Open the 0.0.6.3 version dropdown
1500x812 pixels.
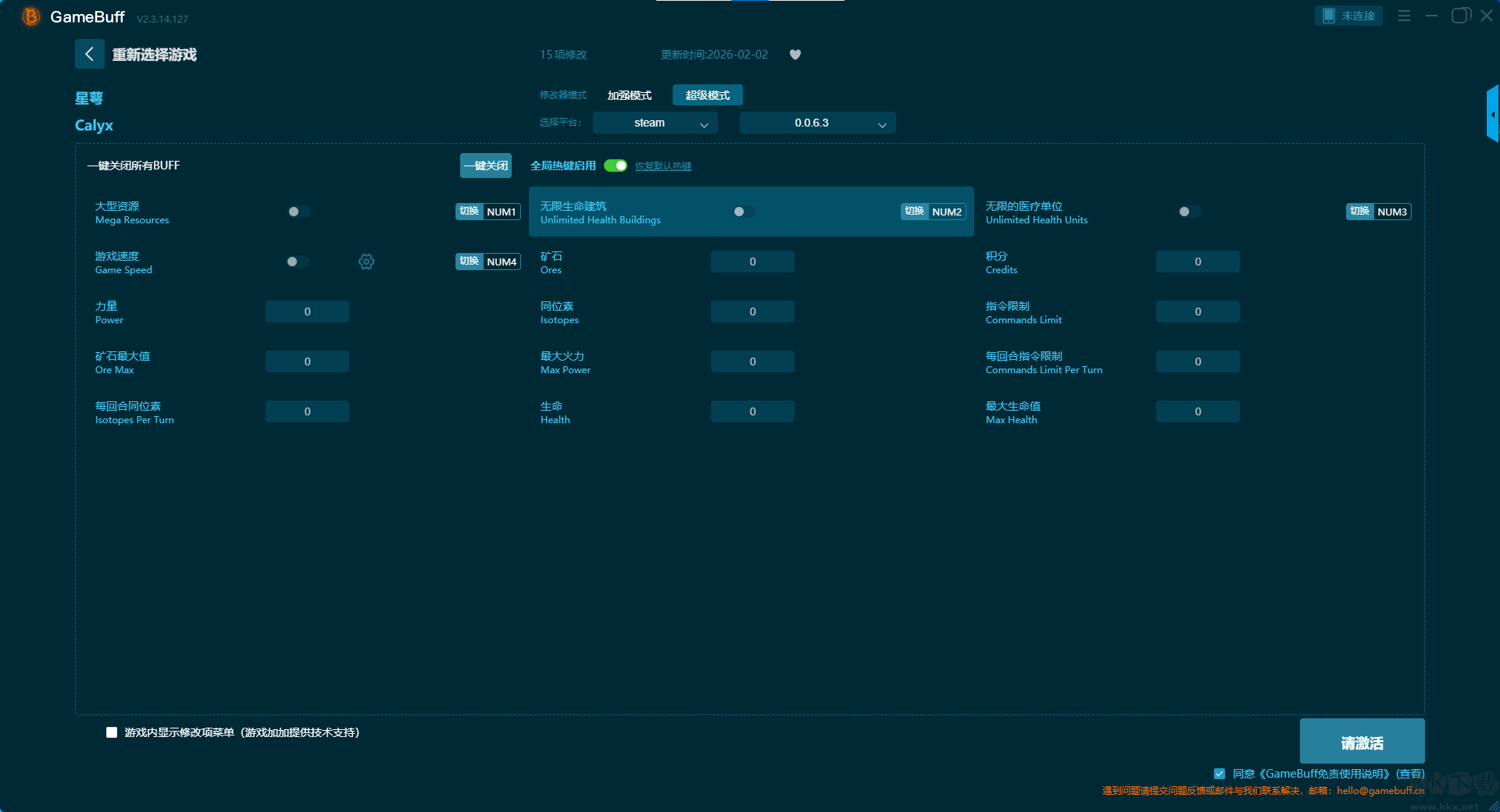[x=817, y=123]
